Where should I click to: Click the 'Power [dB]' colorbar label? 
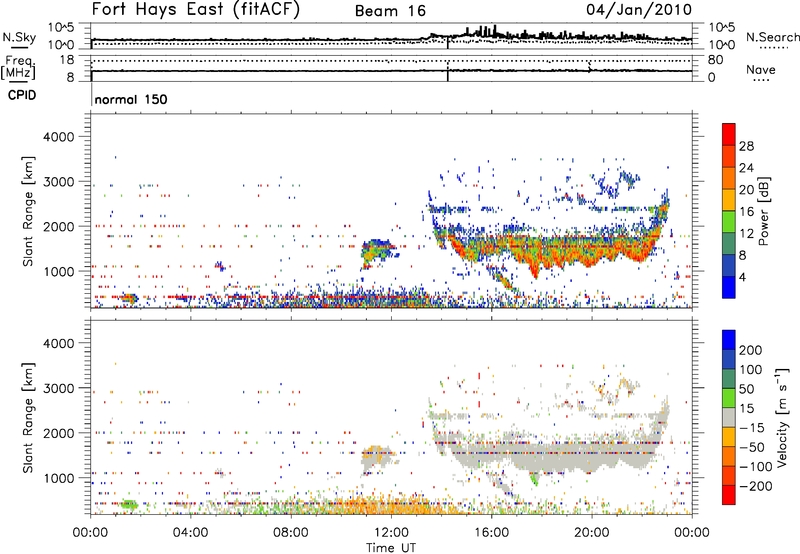pos(764,211)
